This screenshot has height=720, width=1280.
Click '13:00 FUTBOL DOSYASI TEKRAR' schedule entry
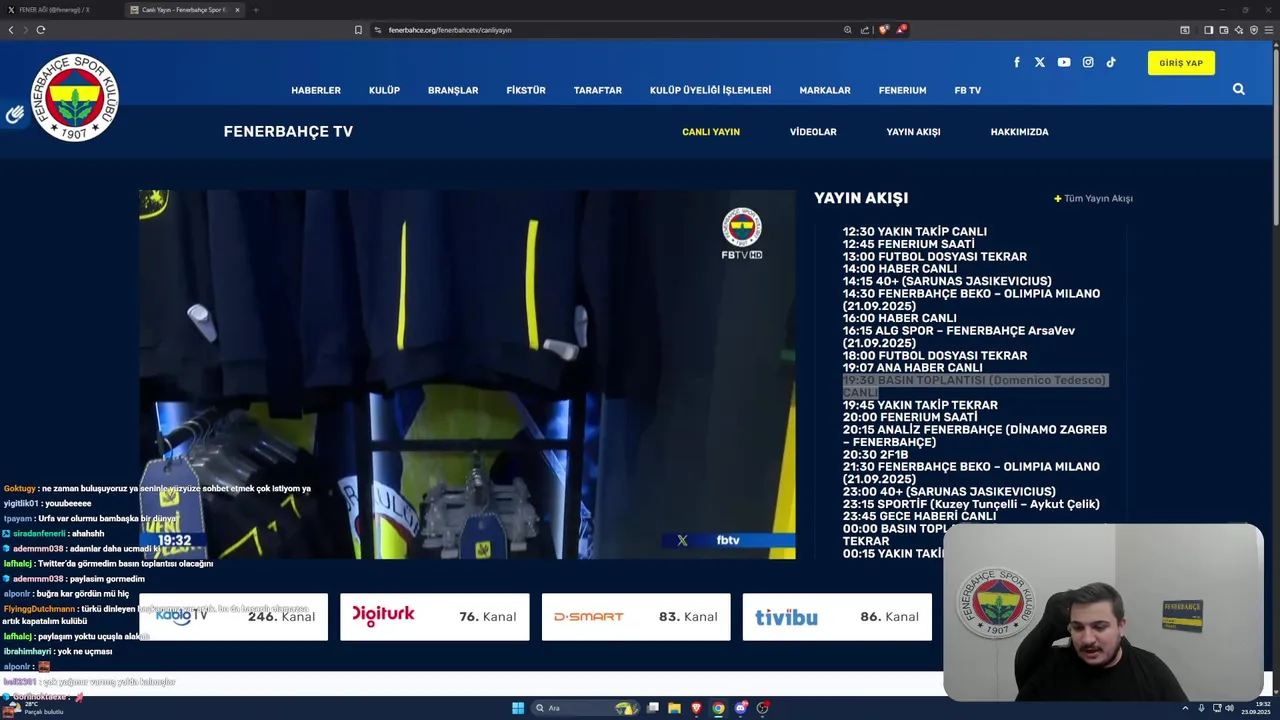pos(935,257)
